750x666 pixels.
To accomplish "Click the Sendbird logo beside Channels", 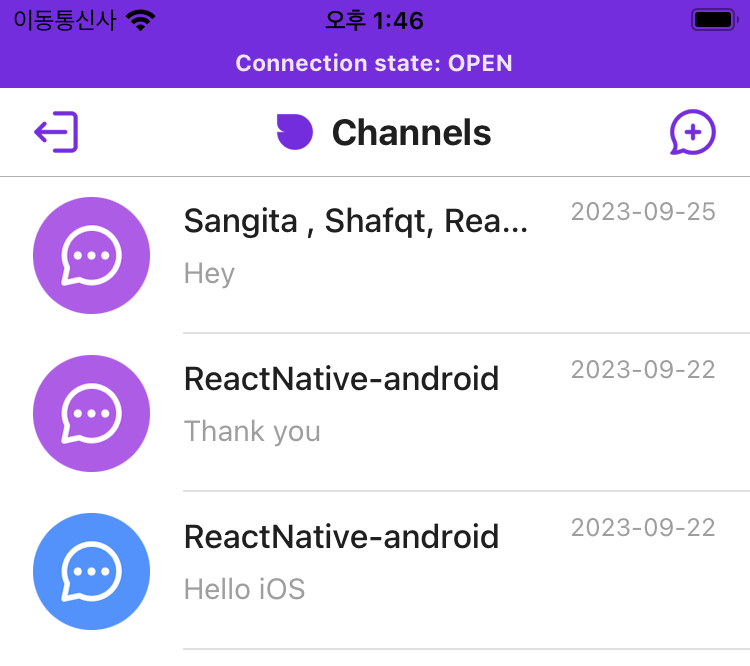I will pos(295,132).
